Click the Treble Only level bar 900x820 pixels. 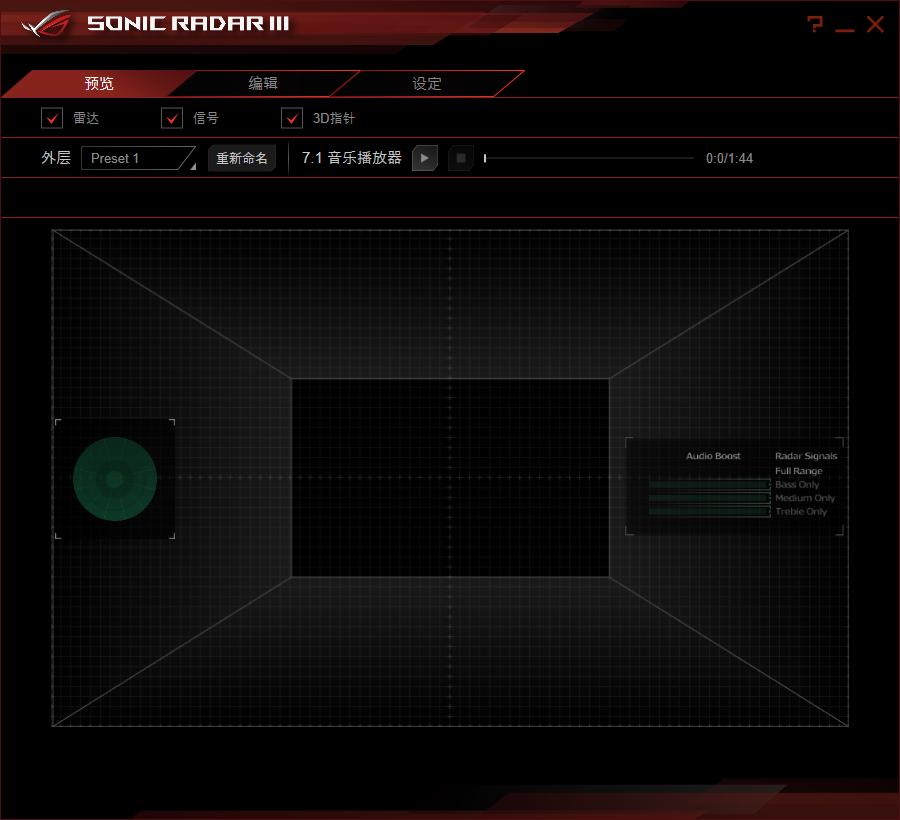point(709,511)
